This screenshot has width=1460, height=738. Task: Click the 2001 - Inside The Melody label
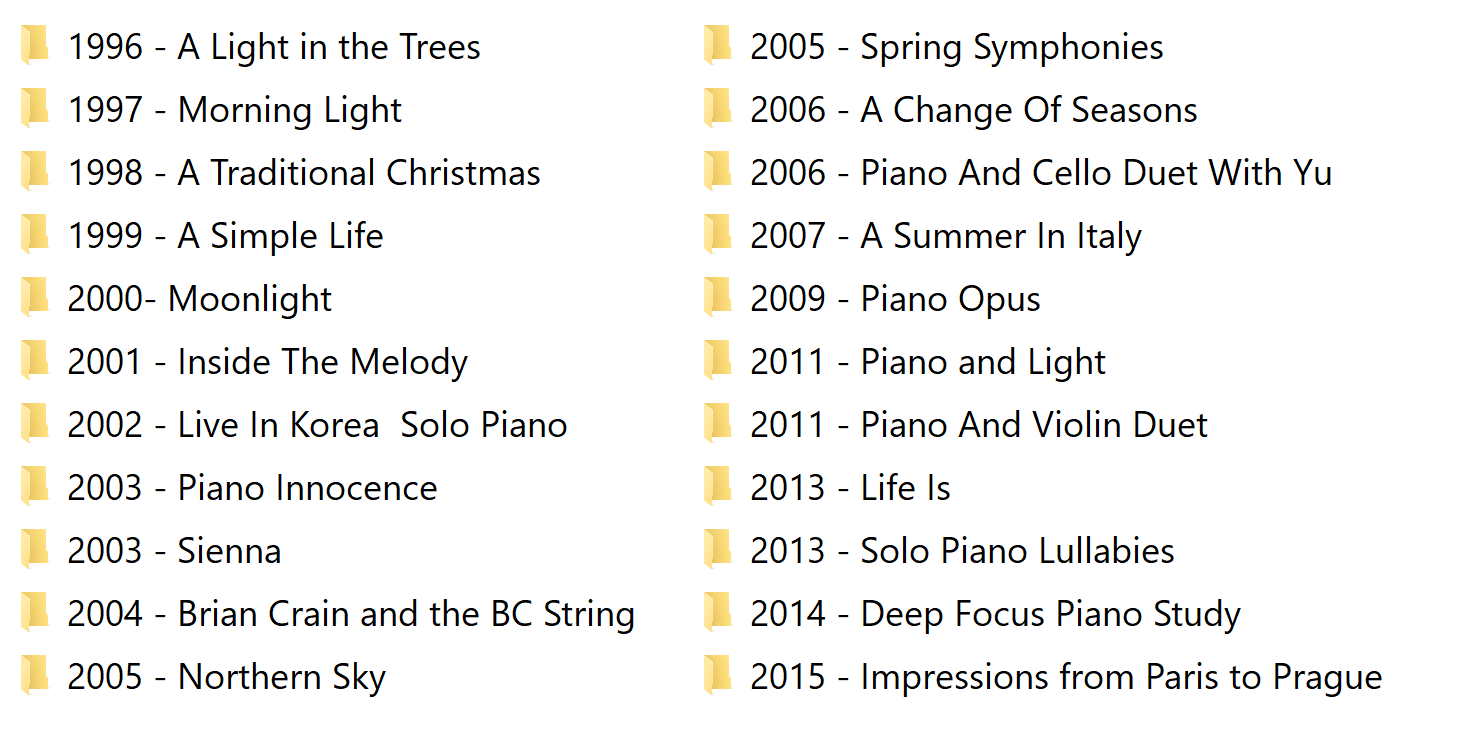point(267,362)
